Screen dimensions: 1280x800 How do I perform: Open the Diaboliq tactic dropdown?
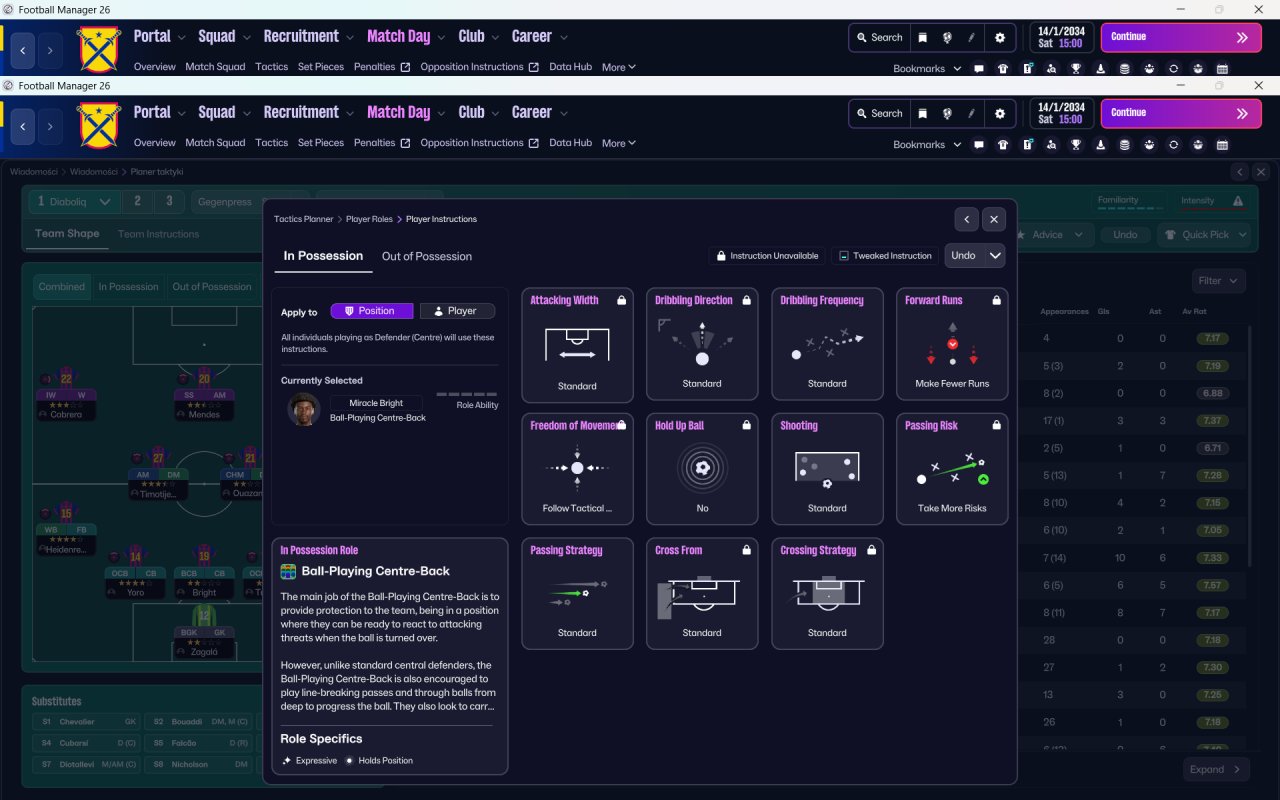click(74, 201)
